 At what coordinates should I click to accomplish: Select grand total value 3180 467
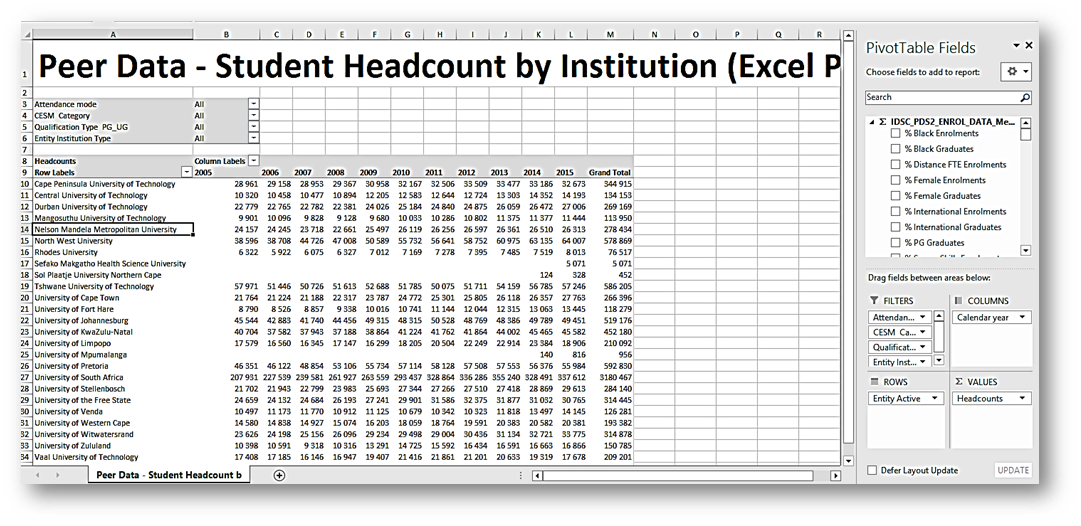pos(610,377)
